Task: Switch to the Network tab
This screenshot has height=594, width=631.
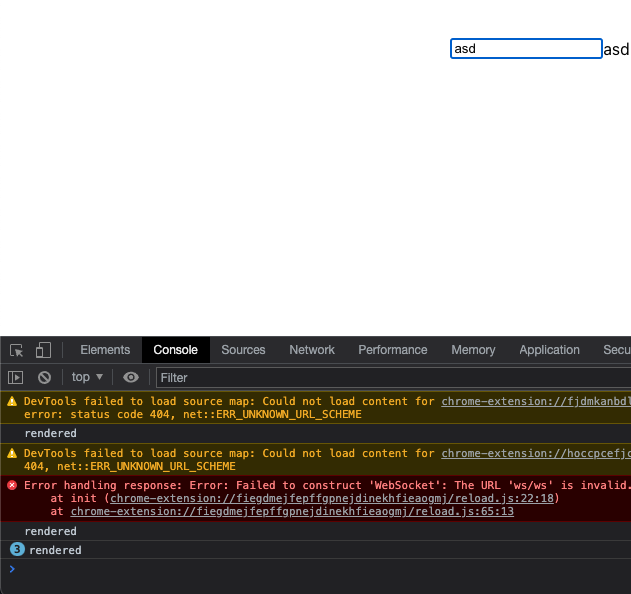Action: click(x=312, y=350)
